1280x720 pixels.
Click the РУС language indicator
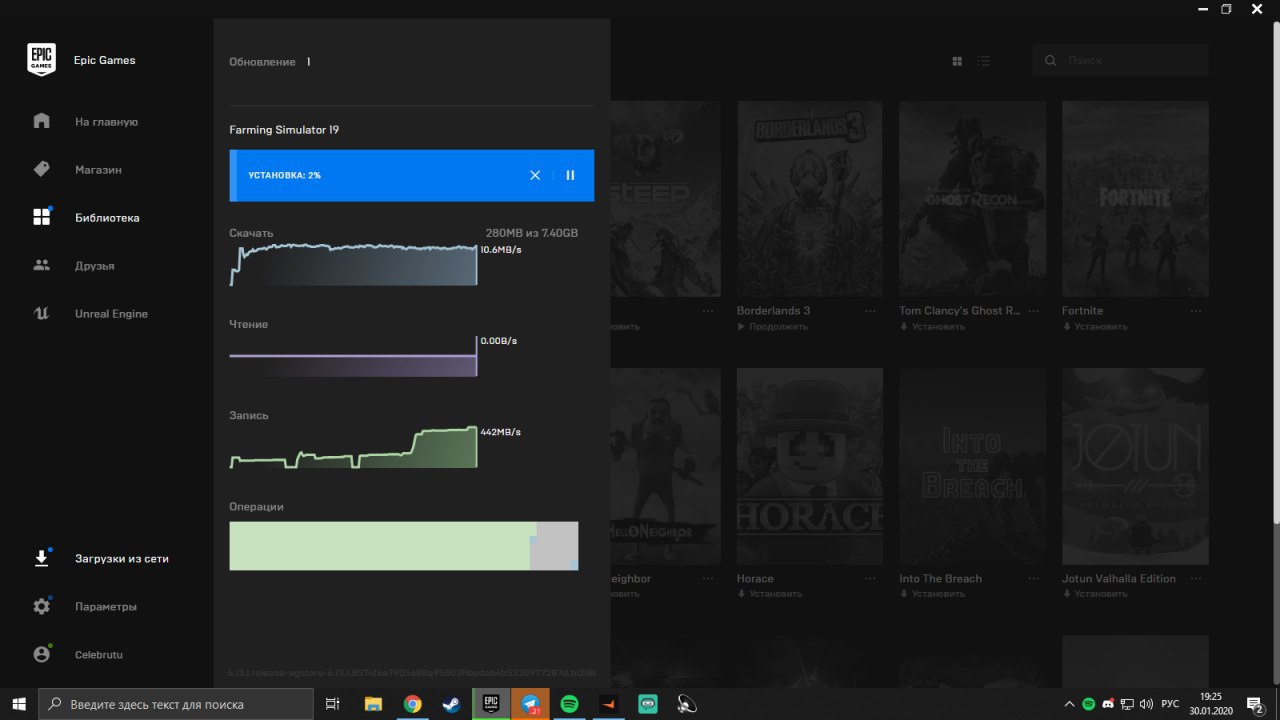(x=1168, y=704)
